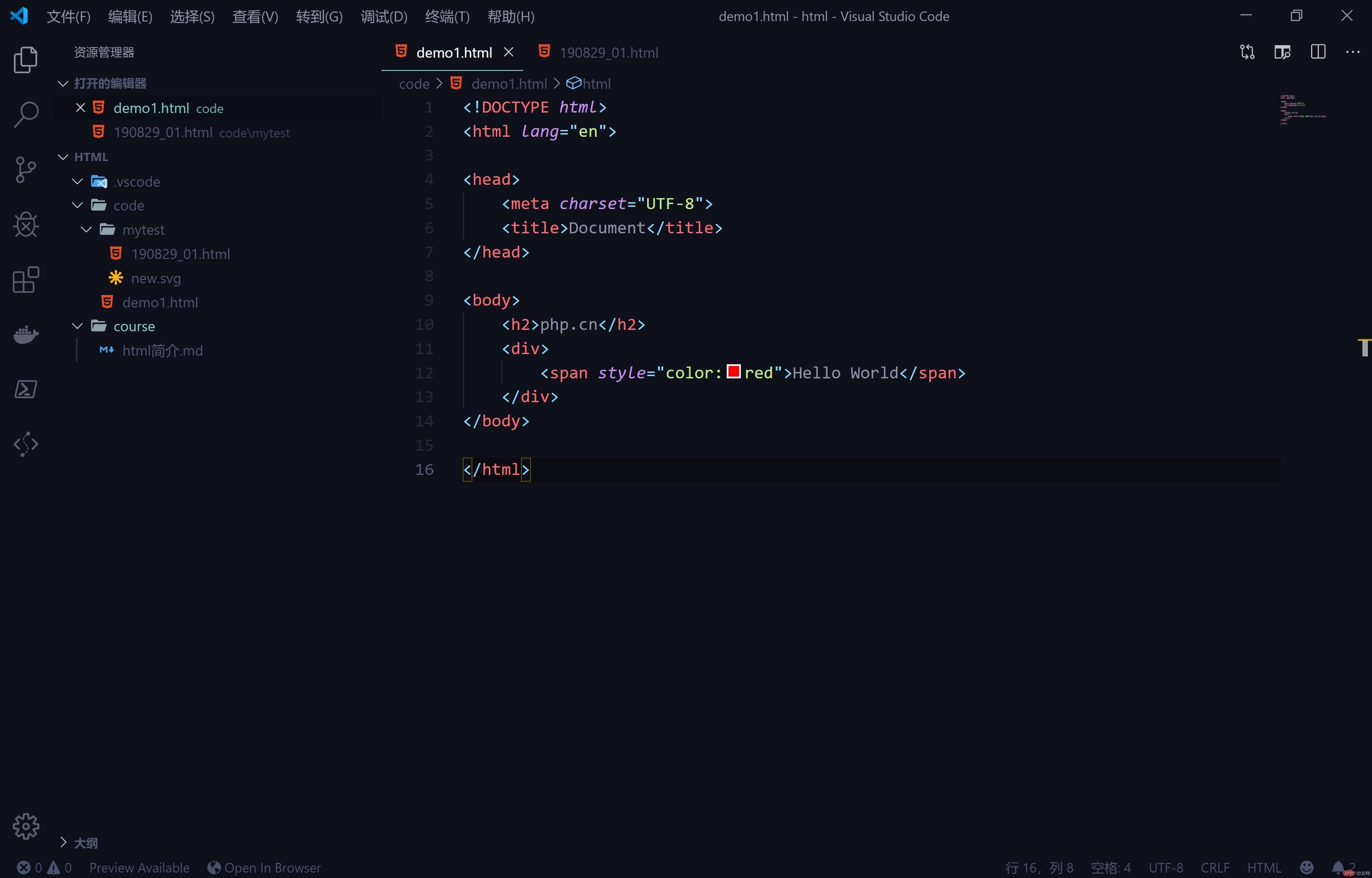This screenshot has width=1372, height=878.
Task: Open the 帮助(H) menu
Action: [510, 16]
